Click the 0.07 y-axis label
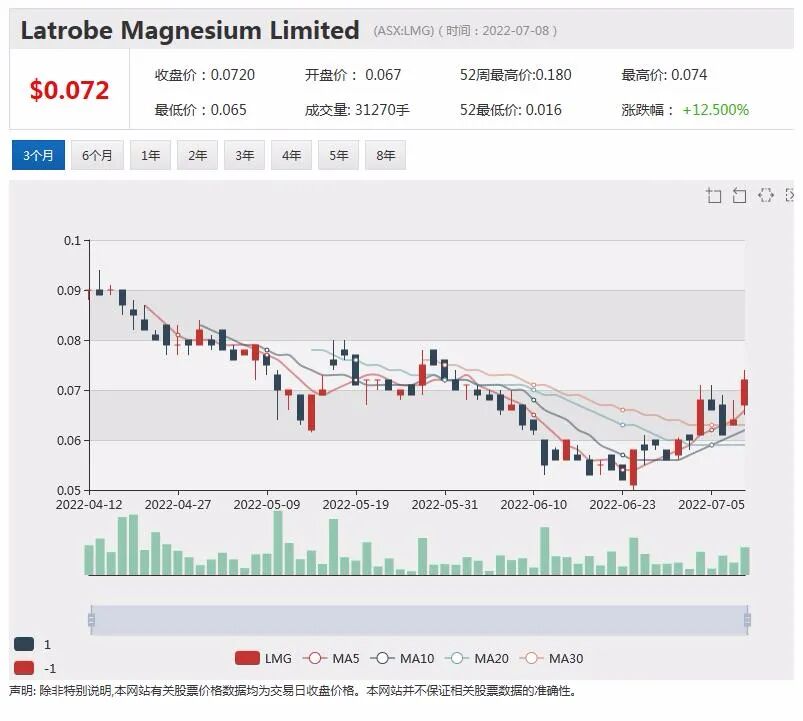Image resolution: width=803 pixels, height=721 pixels. [x=69, y=390]
